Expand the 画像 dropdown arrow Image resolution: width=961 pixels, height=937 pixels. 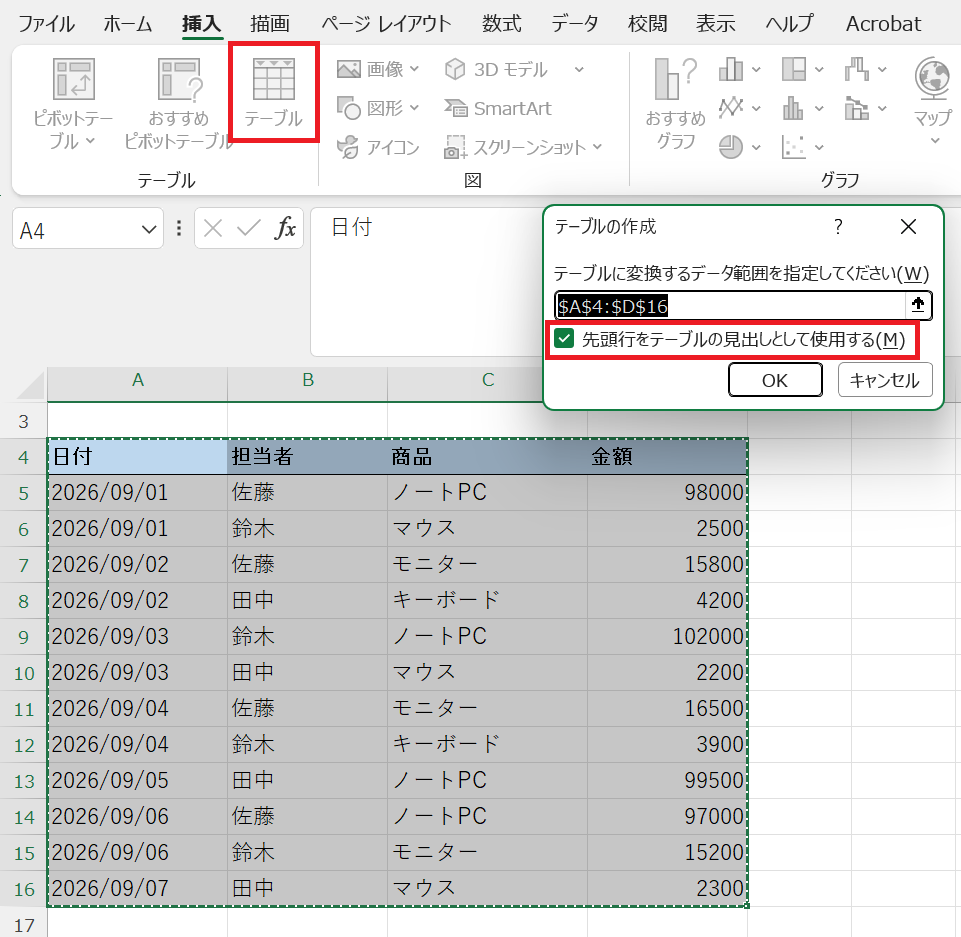tap(415, 69)
